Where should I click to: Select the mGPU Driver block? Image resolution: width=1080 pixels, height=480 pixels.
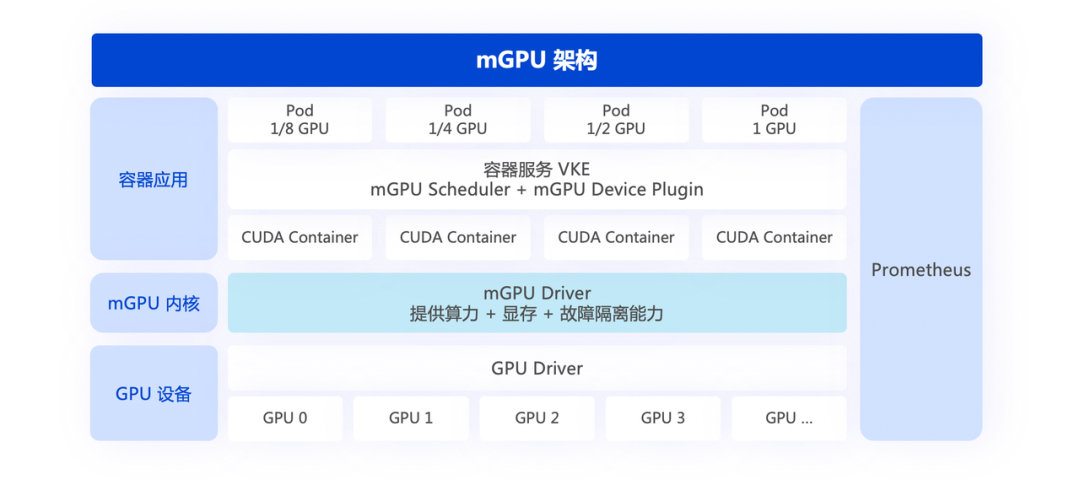[537, 303]
